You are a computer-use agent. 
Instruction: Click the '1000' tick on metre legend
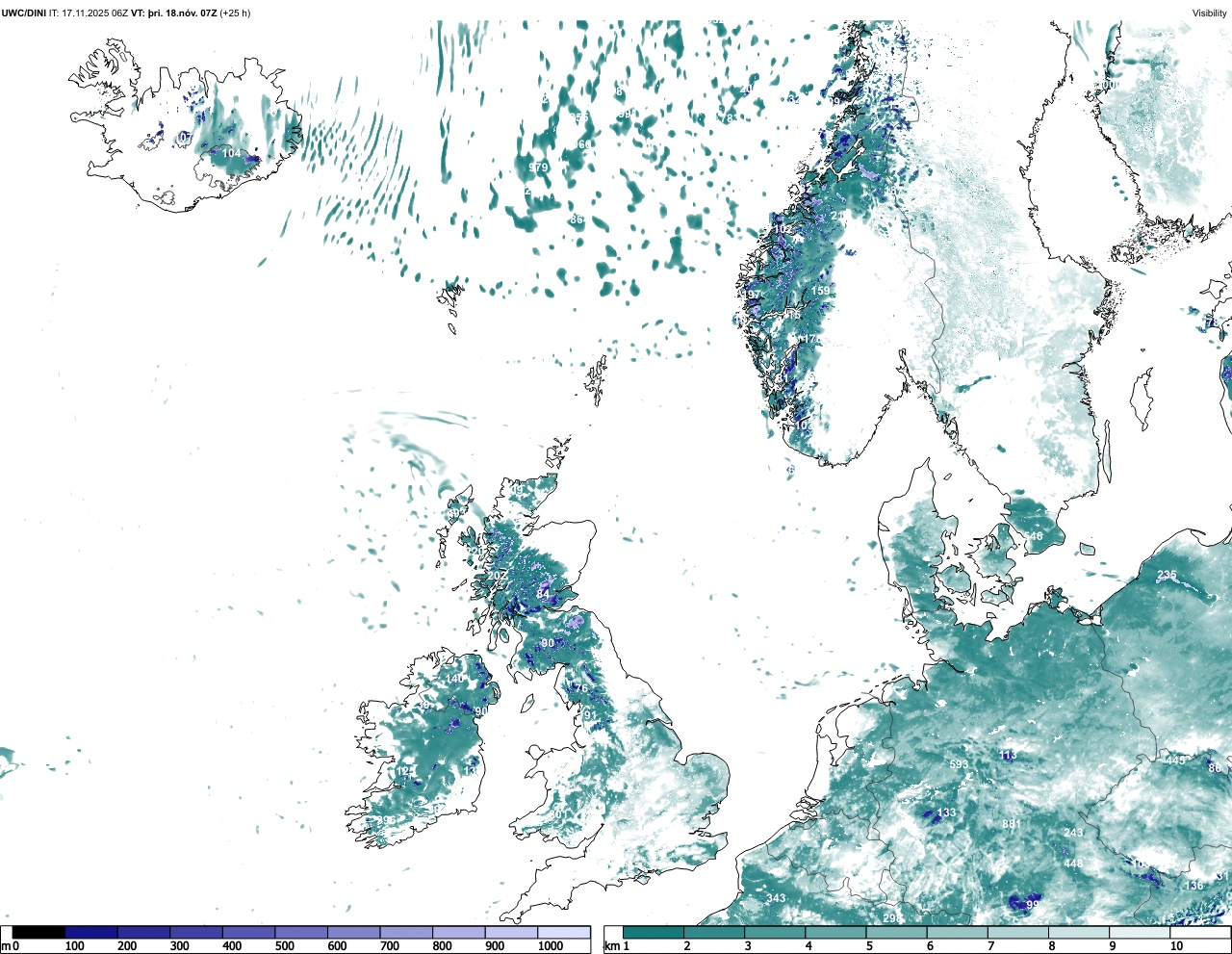coord(551,946)
